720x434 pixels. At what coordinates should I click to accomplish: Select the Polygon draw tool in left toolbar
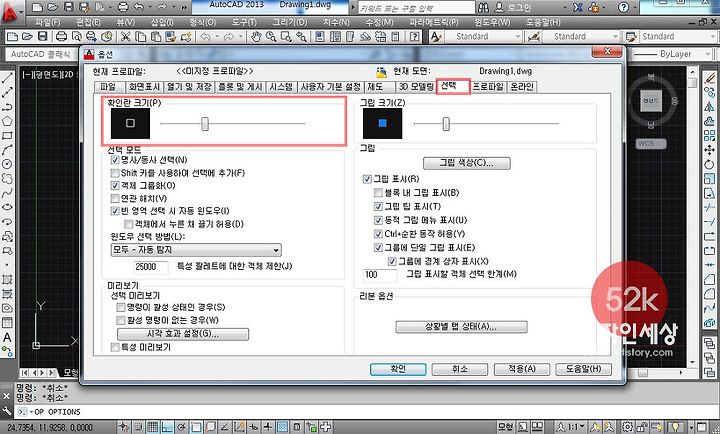tap(7, 121)
